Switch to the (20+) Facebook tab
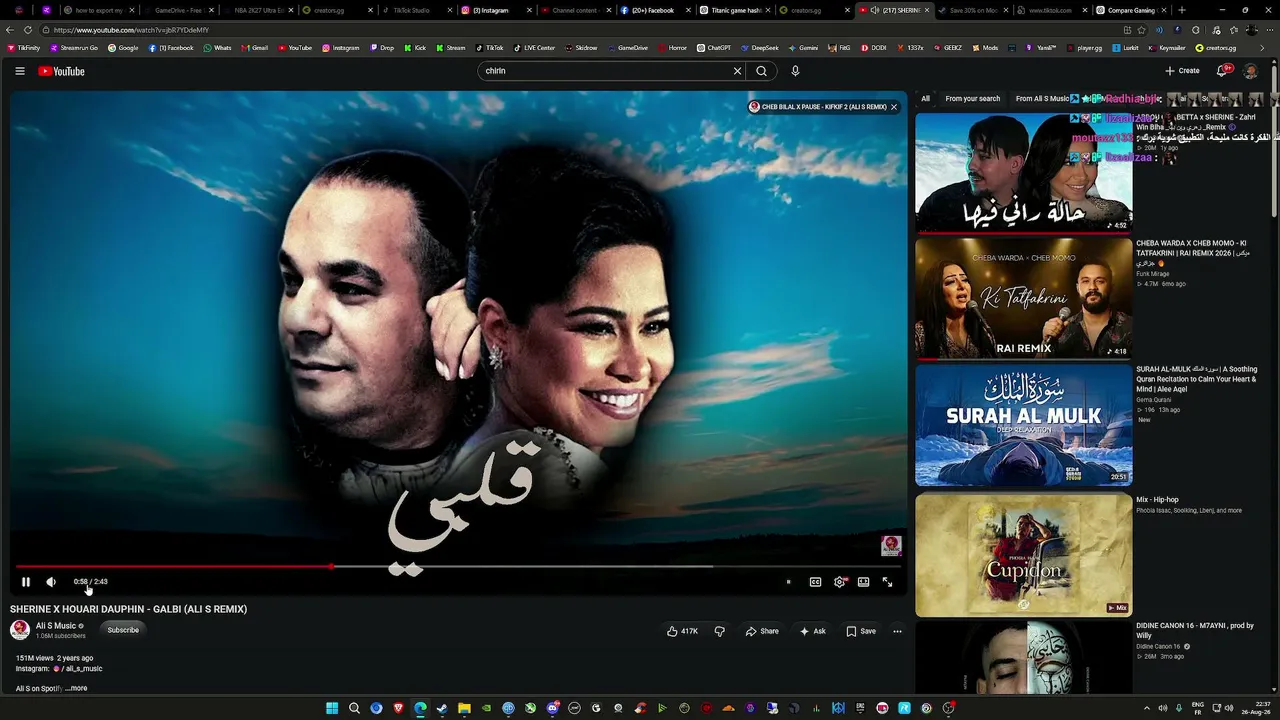The width and height of the screenshot is (1280, 720). (x=654, y=10)
